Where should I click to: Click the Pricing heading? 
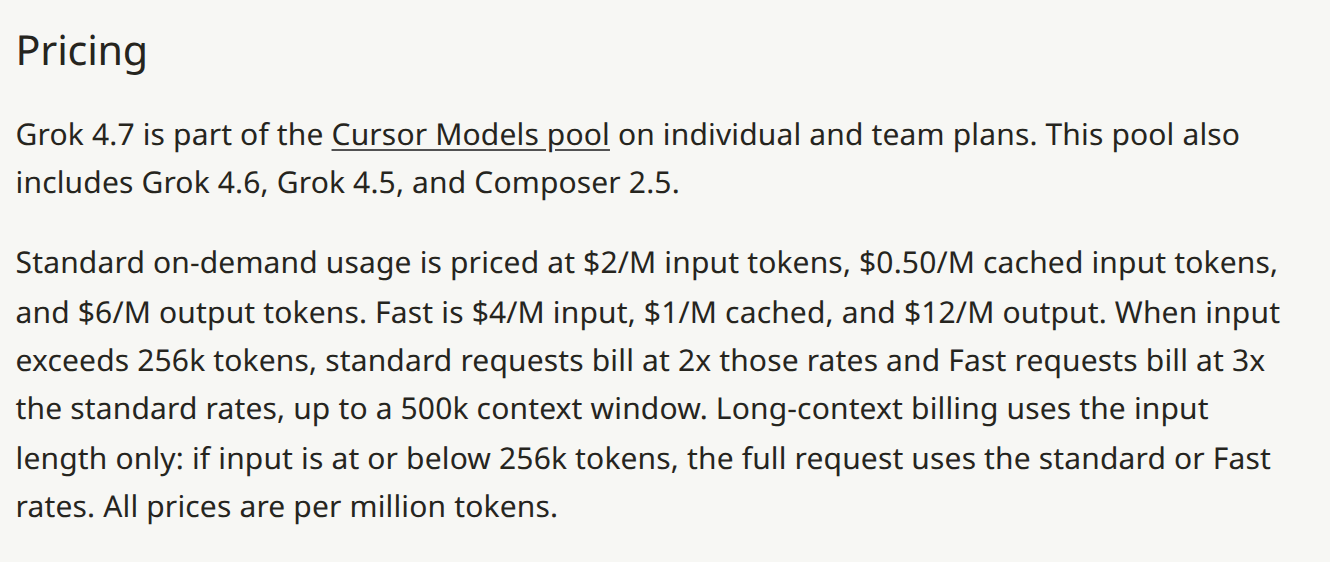tap(82, 52)
